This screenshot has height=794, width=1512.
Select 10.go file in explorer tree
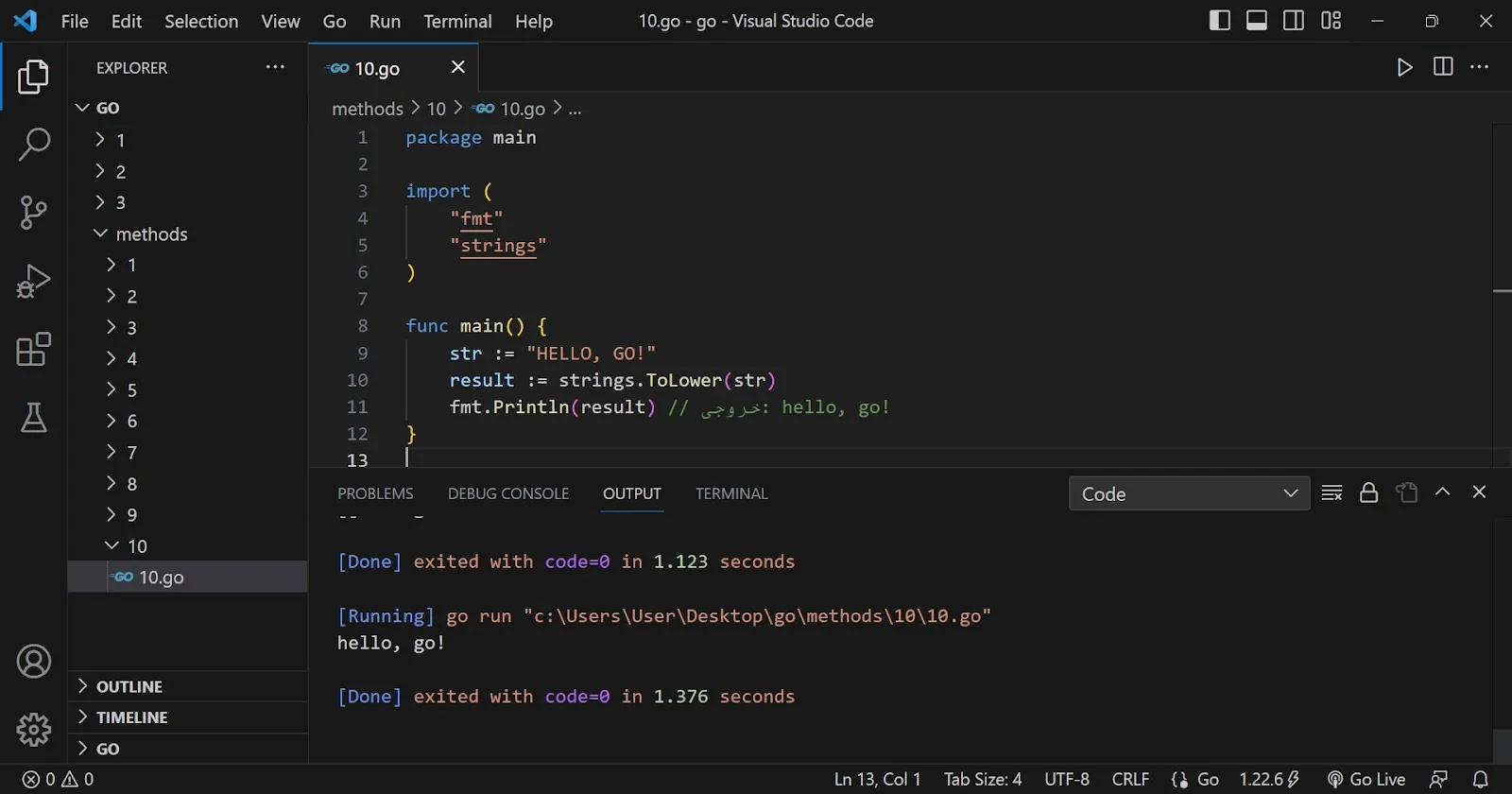pos(188,577)
